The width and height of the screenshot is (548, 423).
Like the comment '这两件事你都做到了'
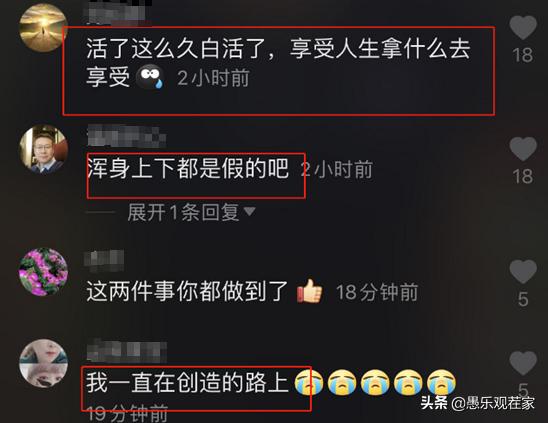click(523, 271)
